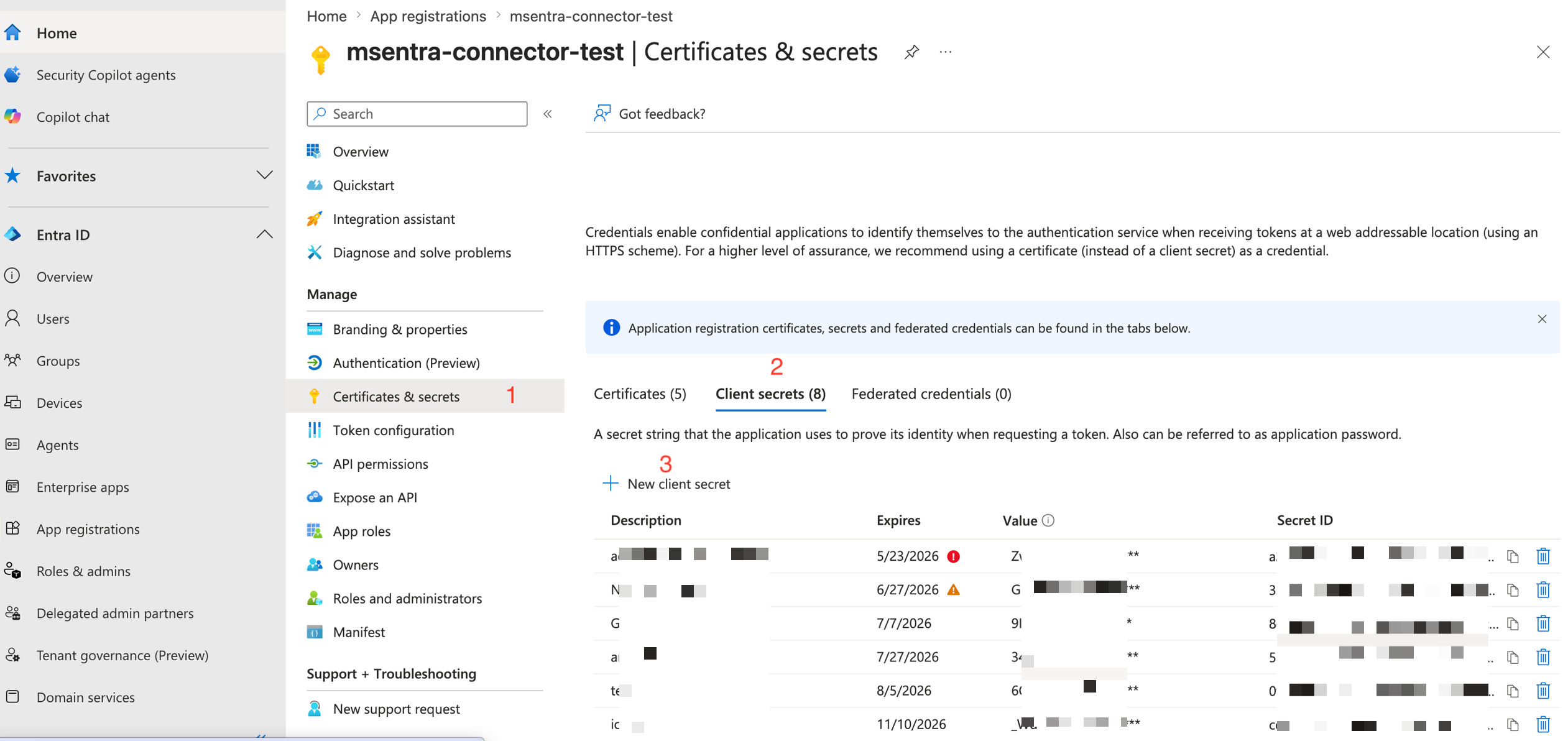
Task: Click the Token configuration bars icon
Action: tap(315, 430)
